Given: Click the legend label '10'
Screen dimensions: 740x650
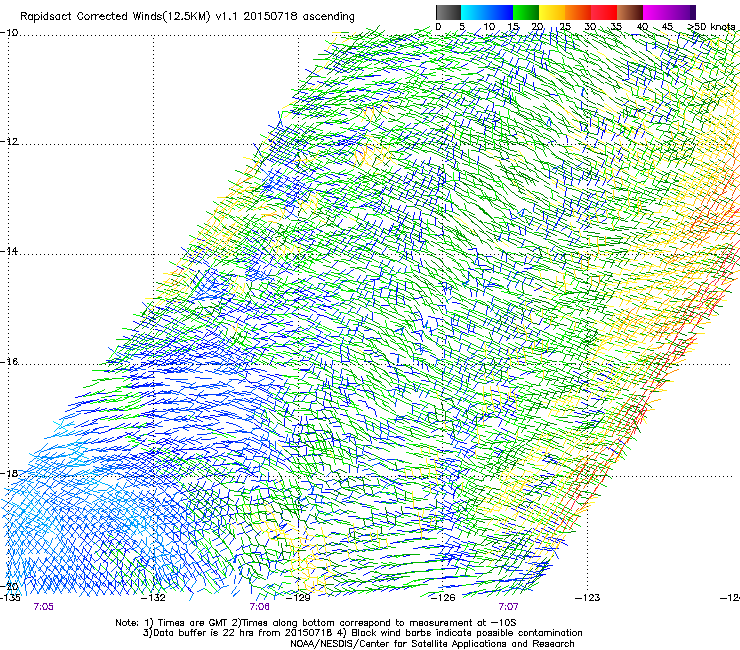Looking at the screenshot, I should (489, 27).
